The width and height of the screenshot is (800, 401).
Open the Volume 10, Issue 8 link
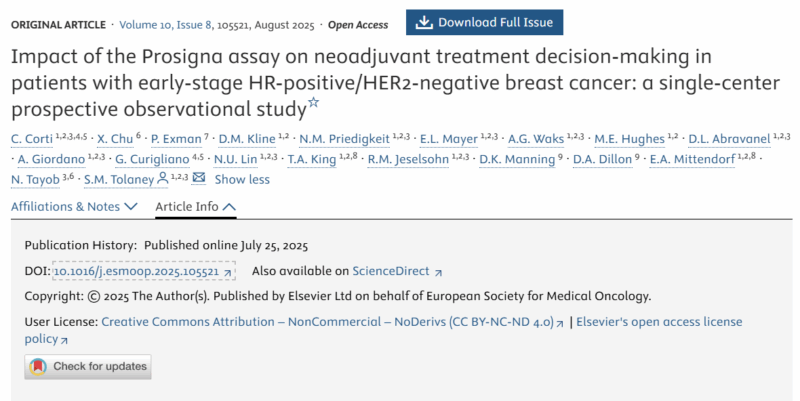[x=165, y=25]
